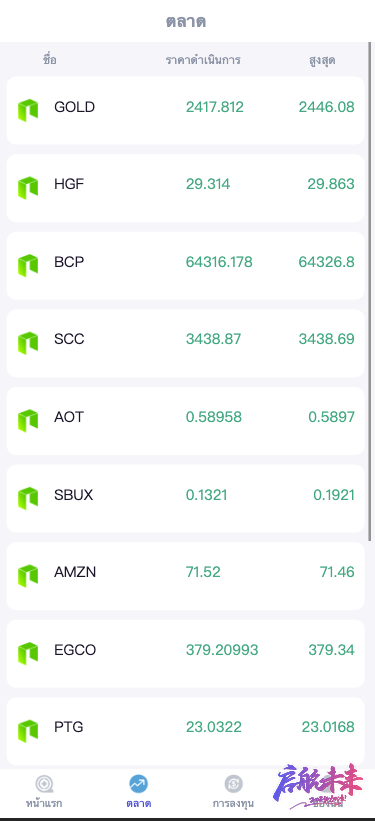This screenshot has height=821, width=375.
Task: Open the EGCO market row
Action: (185, 653)
